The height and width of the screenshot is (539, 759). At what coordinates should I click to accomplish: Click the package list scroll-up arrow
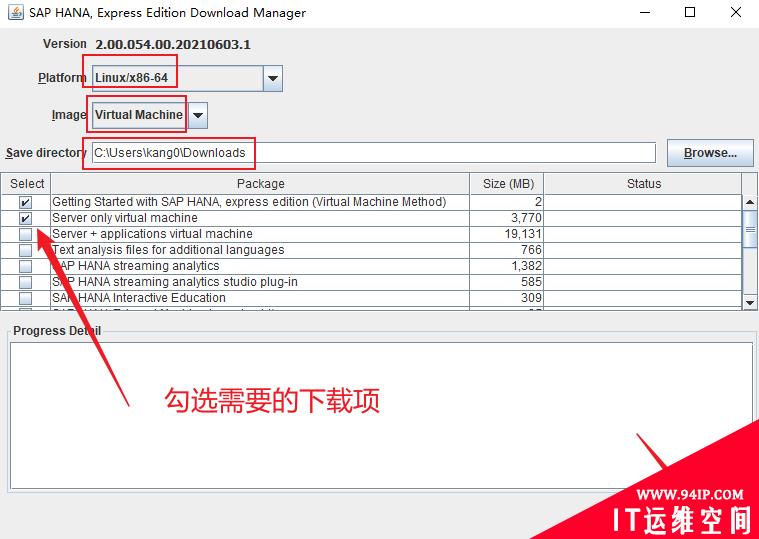[x=750, y=202]
